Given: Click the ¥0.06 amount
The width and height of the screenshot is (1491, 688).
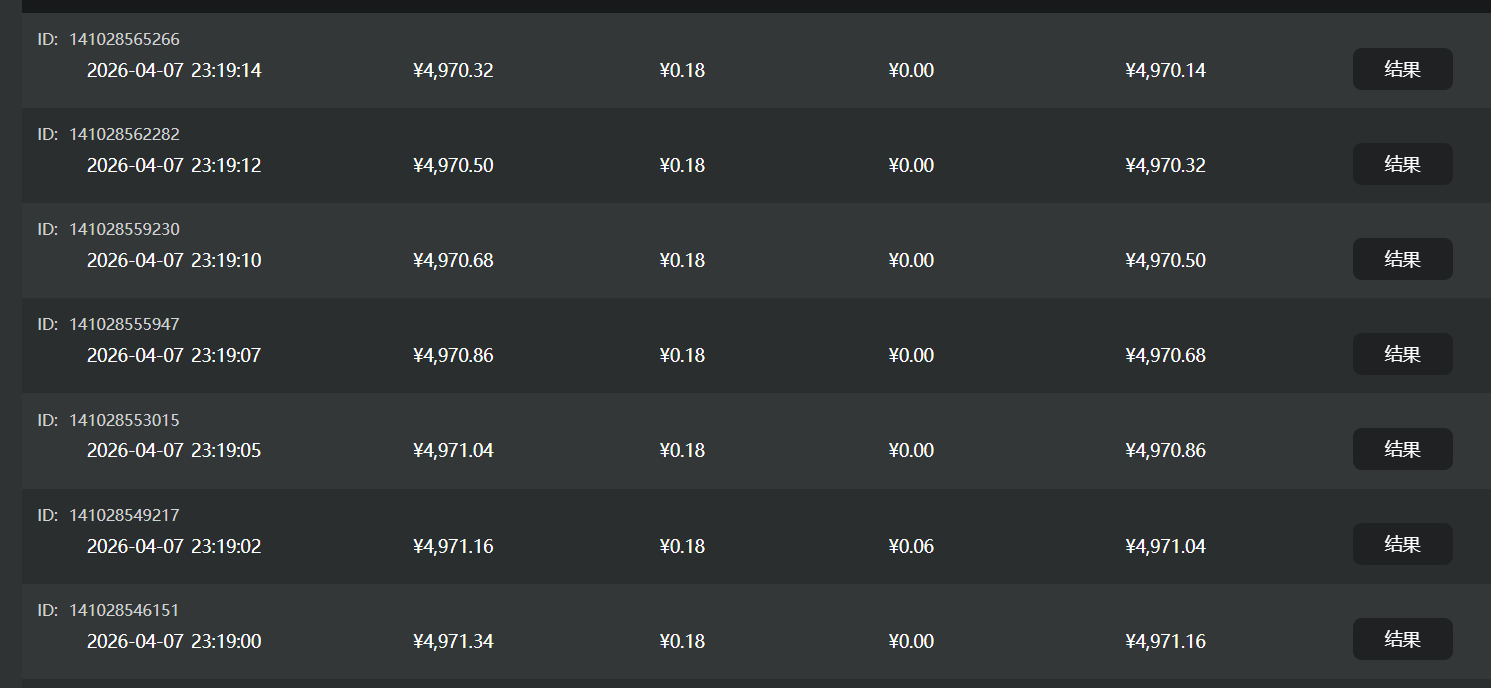Looking at the screenshot, I should (911, 546).
